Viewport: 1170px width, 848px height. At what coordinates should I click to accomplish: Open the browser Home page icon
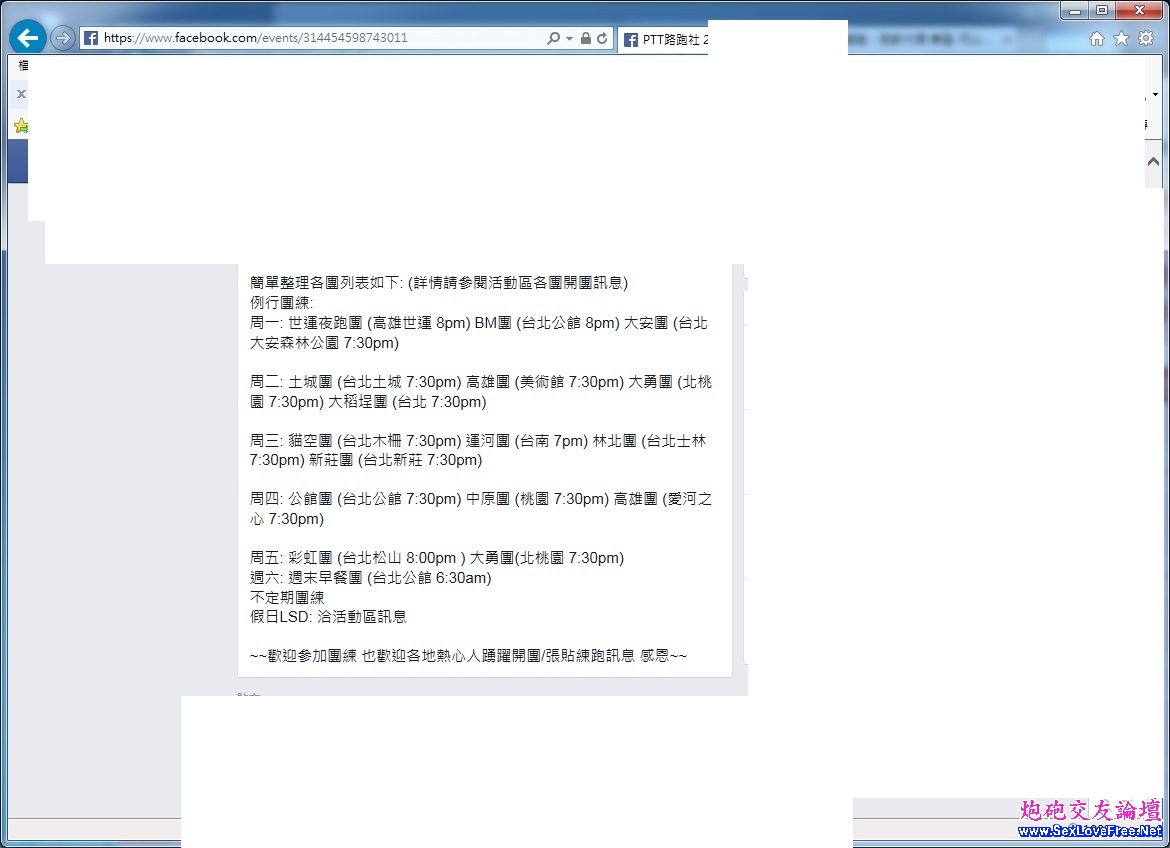click(1097, 38)
